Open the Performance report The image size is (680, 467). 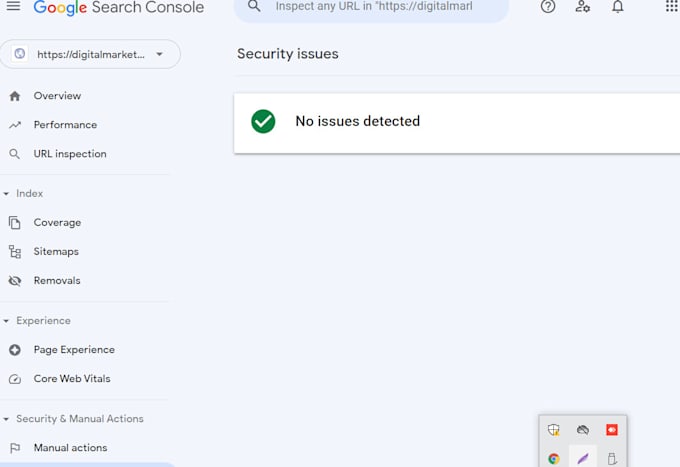65,125
